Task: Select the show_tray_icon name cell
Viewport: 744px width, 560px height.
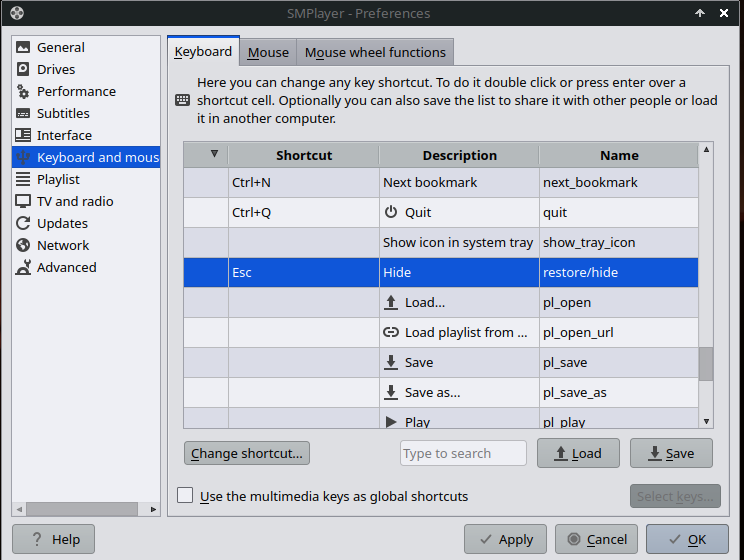Action: pos(619,243)
